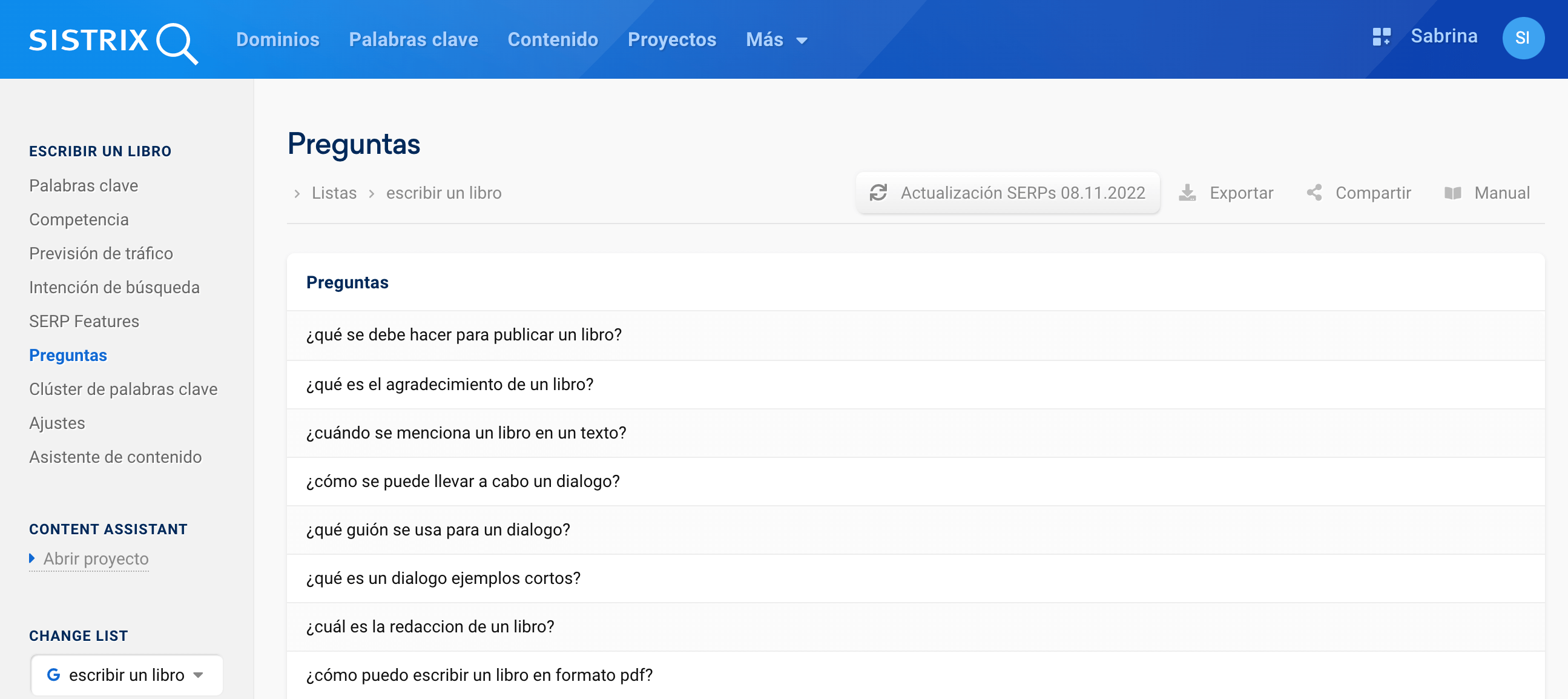Click the Dominios navigation item
This screenshot has height=699, width=1568.
(x=277, y=40)
